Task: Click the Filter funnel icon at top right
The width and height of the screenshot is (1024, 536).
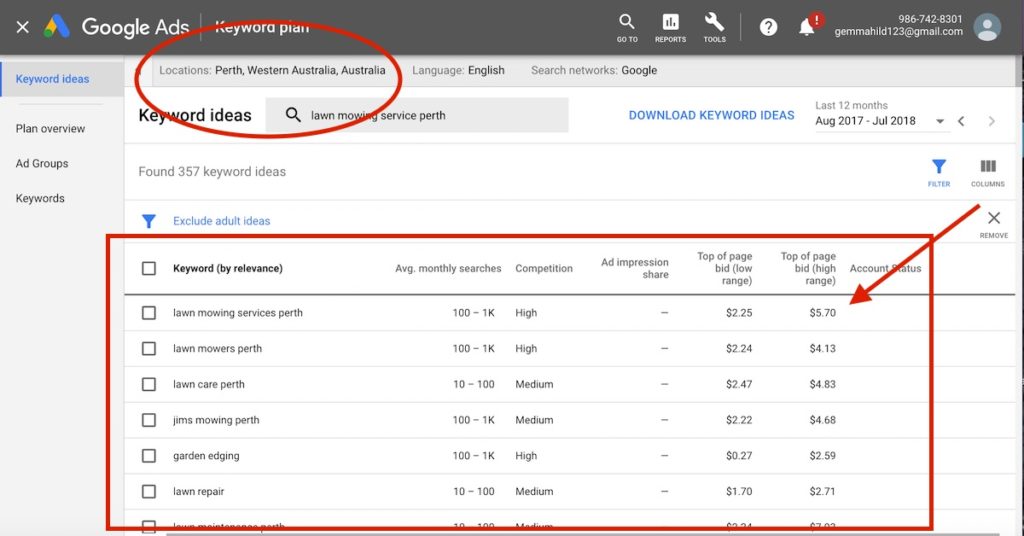Action: click(938, 173)
